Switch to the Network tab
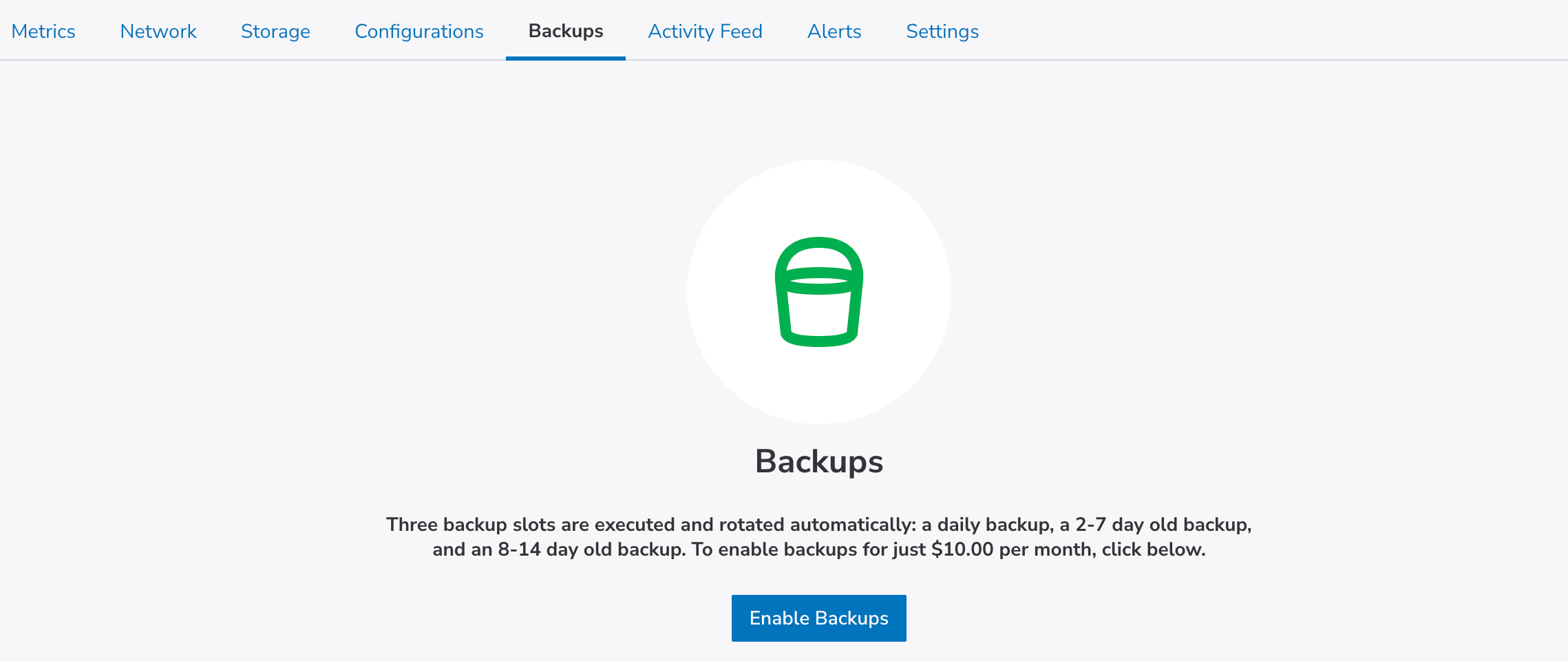This screenshot has width=1568, height=661. [x=158, y=32]
